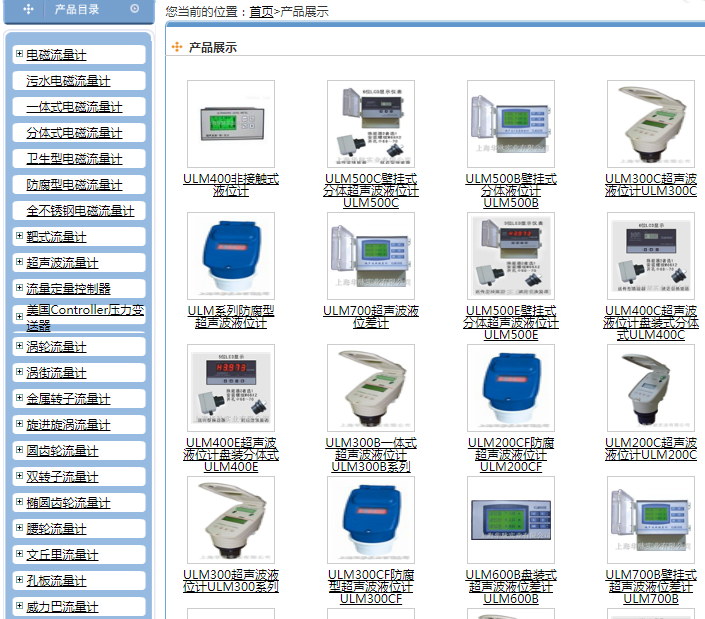Viewport: 705px width, 619px height.
Task: Click the circular icon in 产品目录 header
Action: pos(135,9)
